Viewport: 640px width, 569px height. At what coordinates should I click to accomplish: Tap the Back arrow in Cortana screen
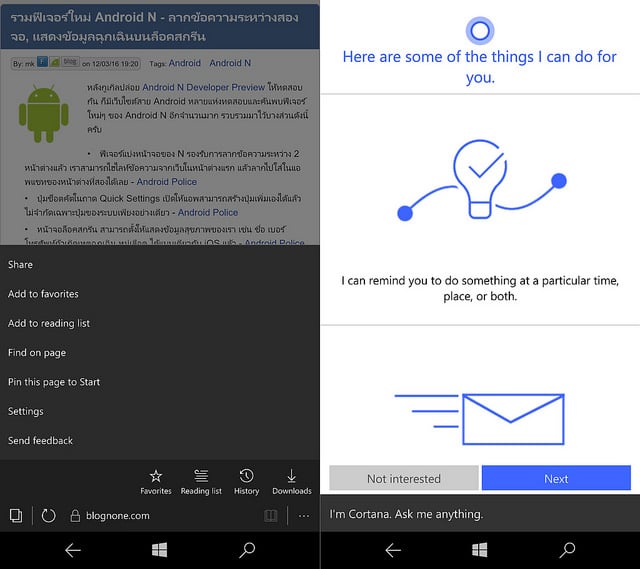[x=393, y=550]
